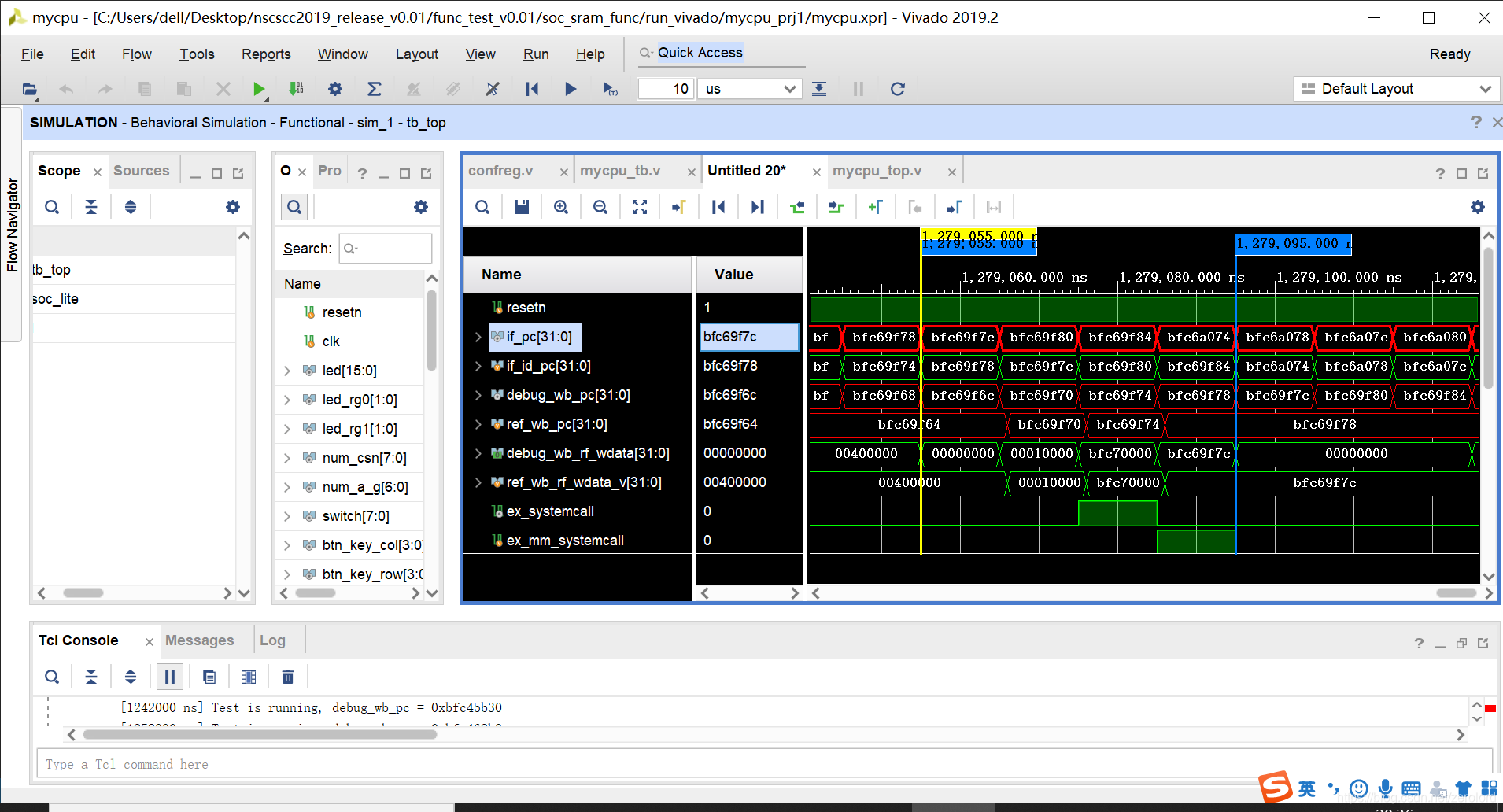
Task: Click the Restart simulation icon in main toolbar
Action: 532,89
